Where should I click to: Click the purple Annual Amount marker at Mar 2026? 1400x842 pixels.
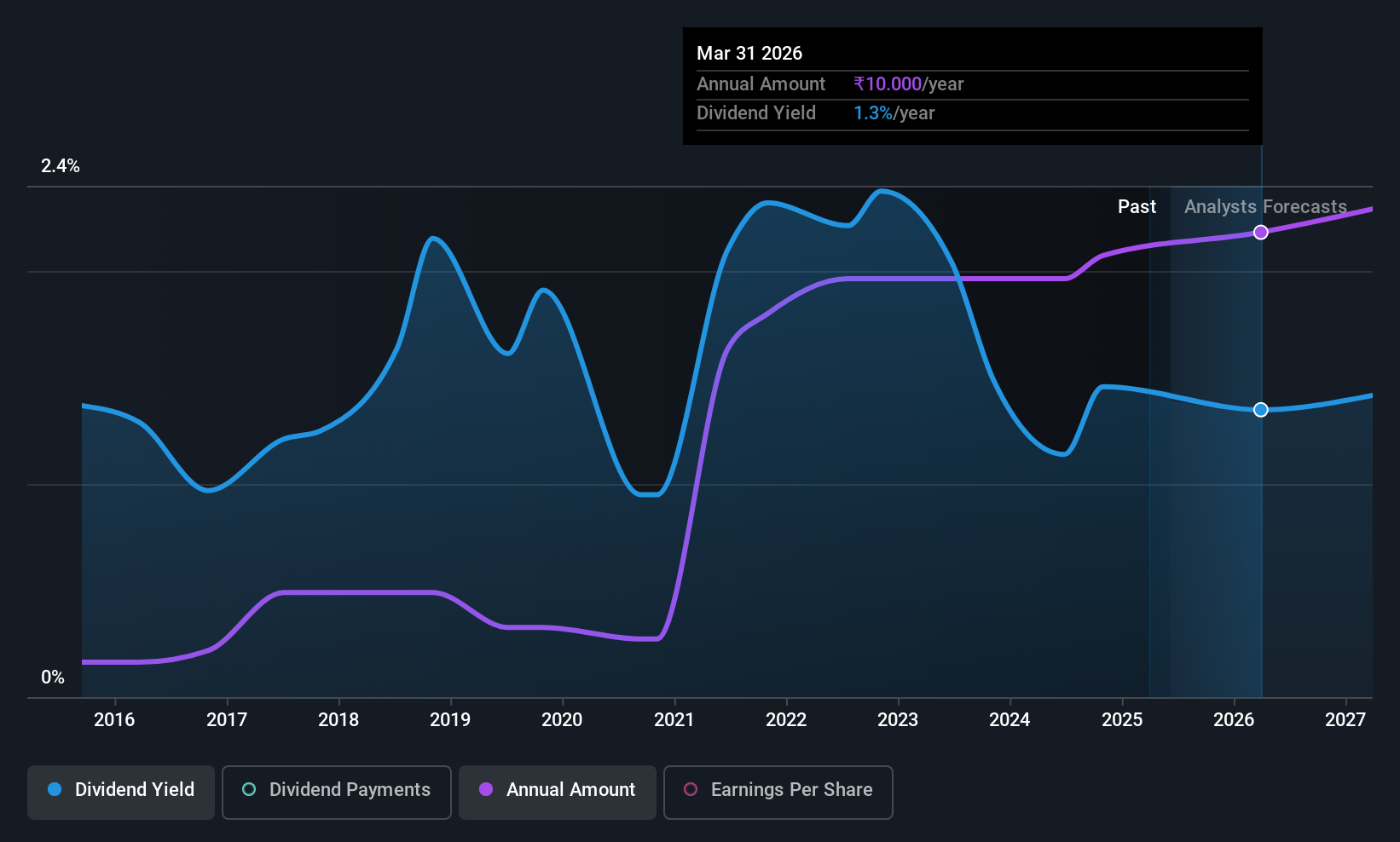pyautogui.click(x=1261, y=233)
